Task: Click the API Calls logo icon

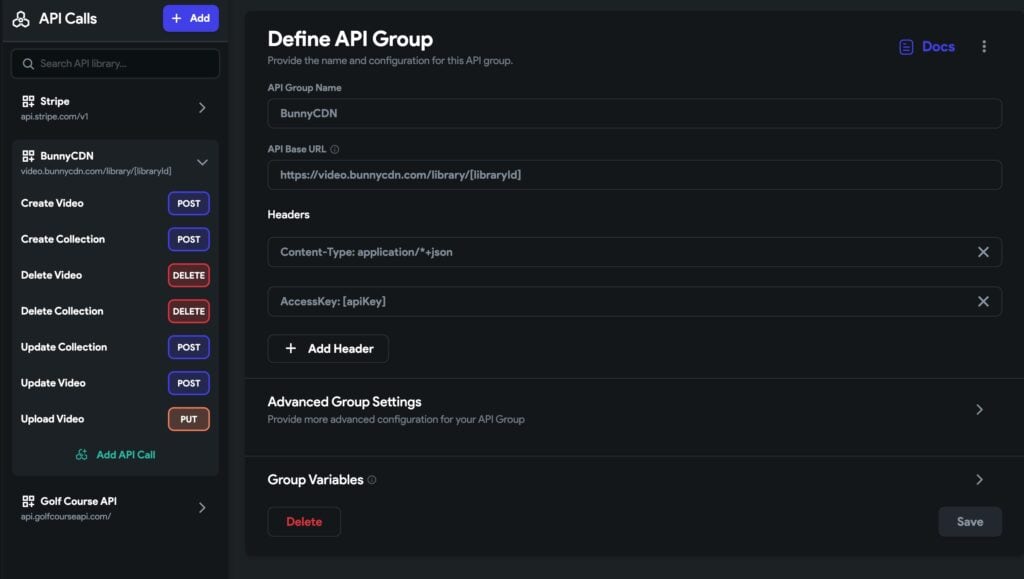Action: click(21, 19)
